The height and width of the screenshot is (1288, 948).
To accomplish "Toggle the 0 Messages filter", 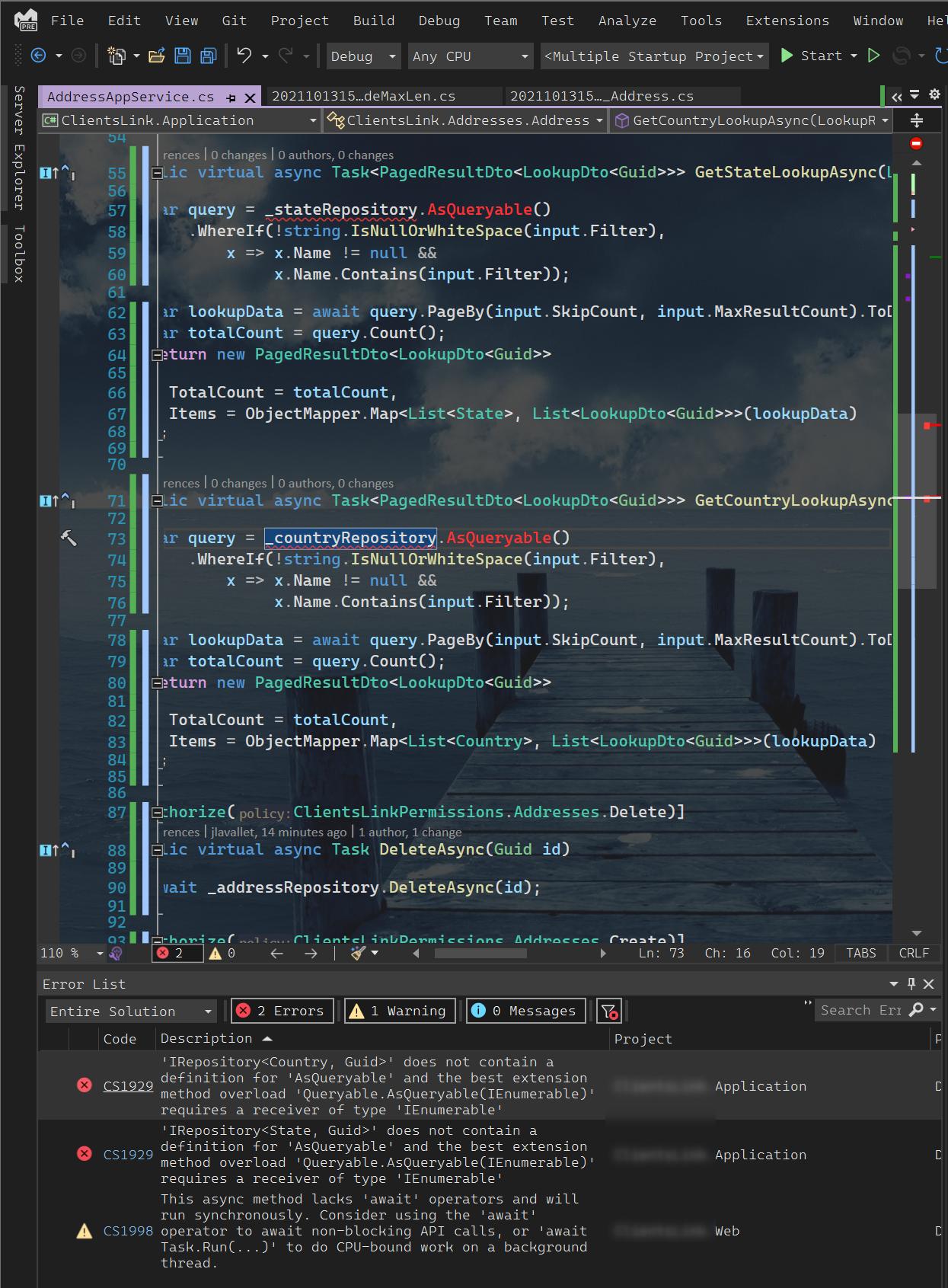I will [x=526, y=1011].
